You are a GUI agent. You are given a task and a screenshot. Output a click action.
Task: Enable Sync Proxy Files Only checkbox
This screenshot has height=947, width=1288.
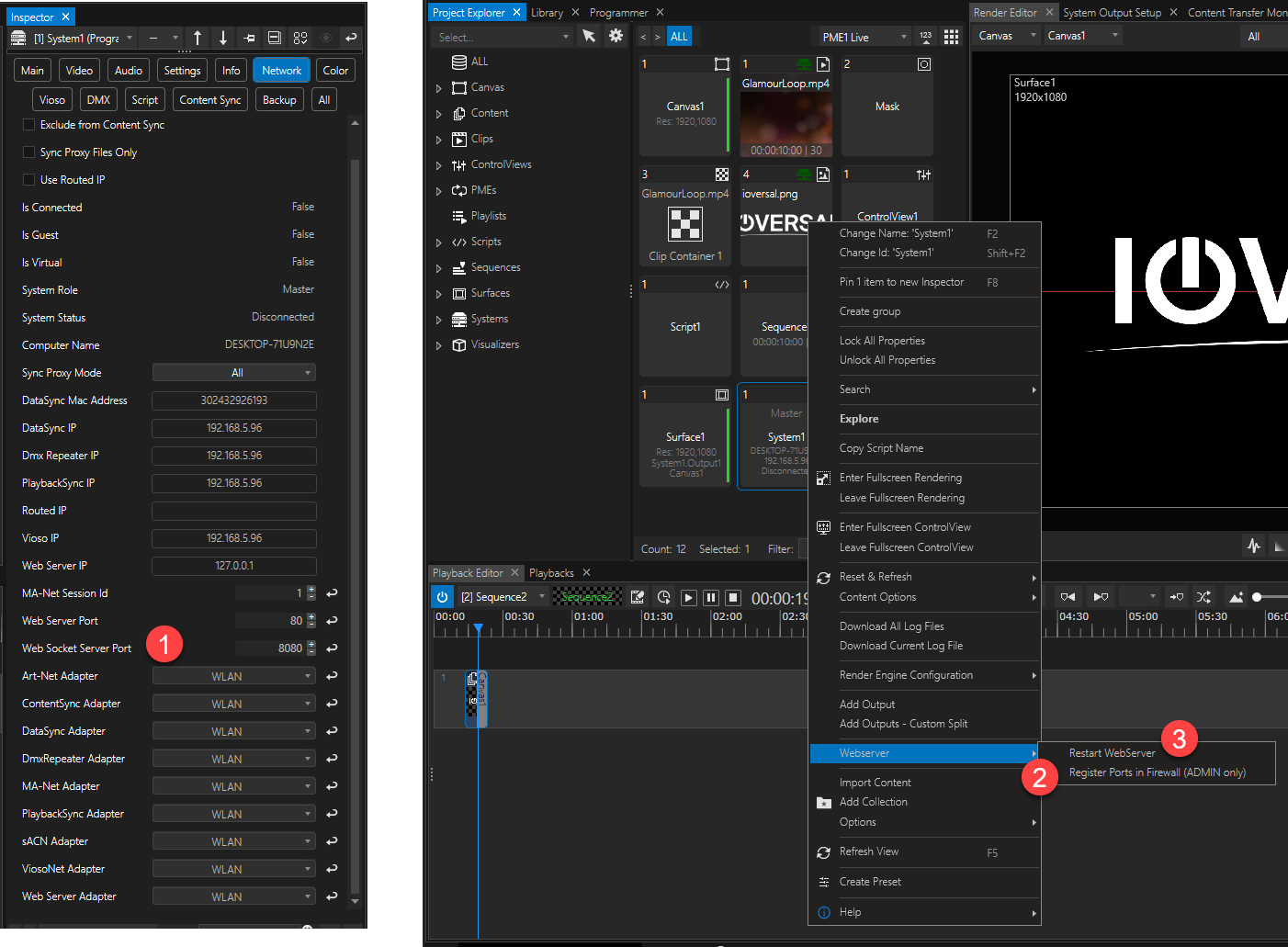click(28, 152)
